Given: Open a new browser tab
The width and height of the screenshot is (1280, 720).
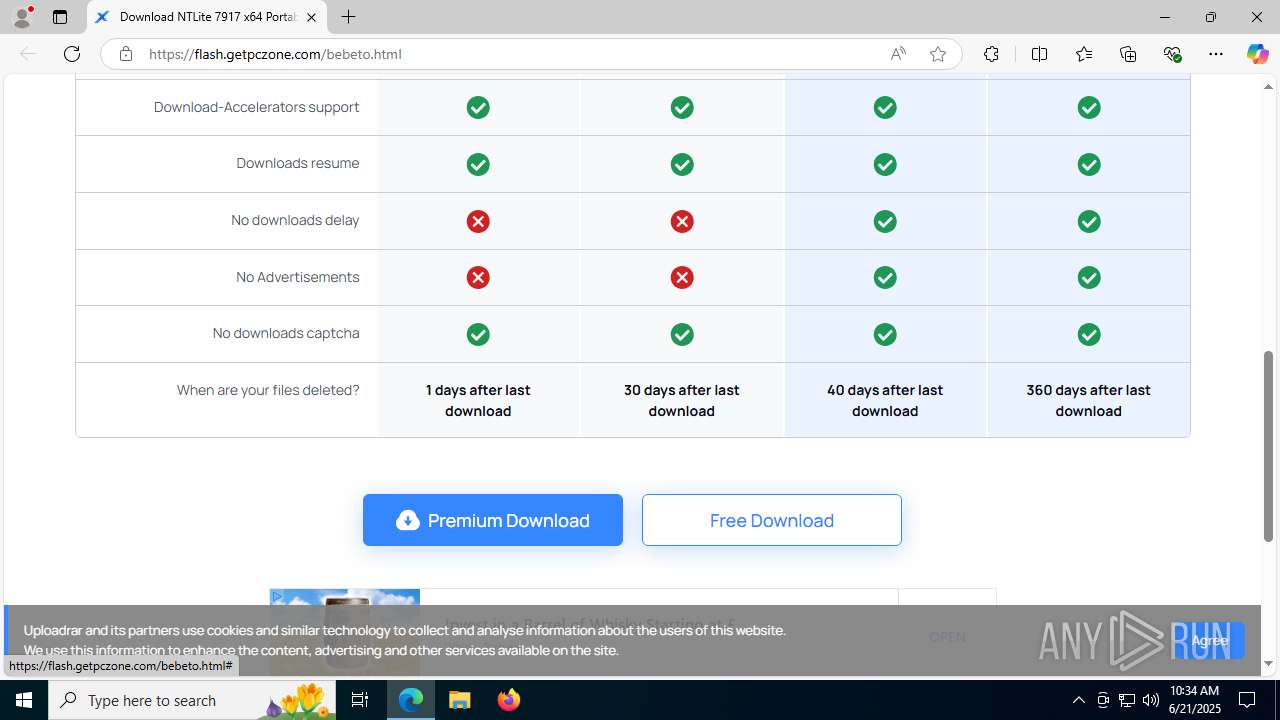Looking at the screenshot, I should pos(348,17).
